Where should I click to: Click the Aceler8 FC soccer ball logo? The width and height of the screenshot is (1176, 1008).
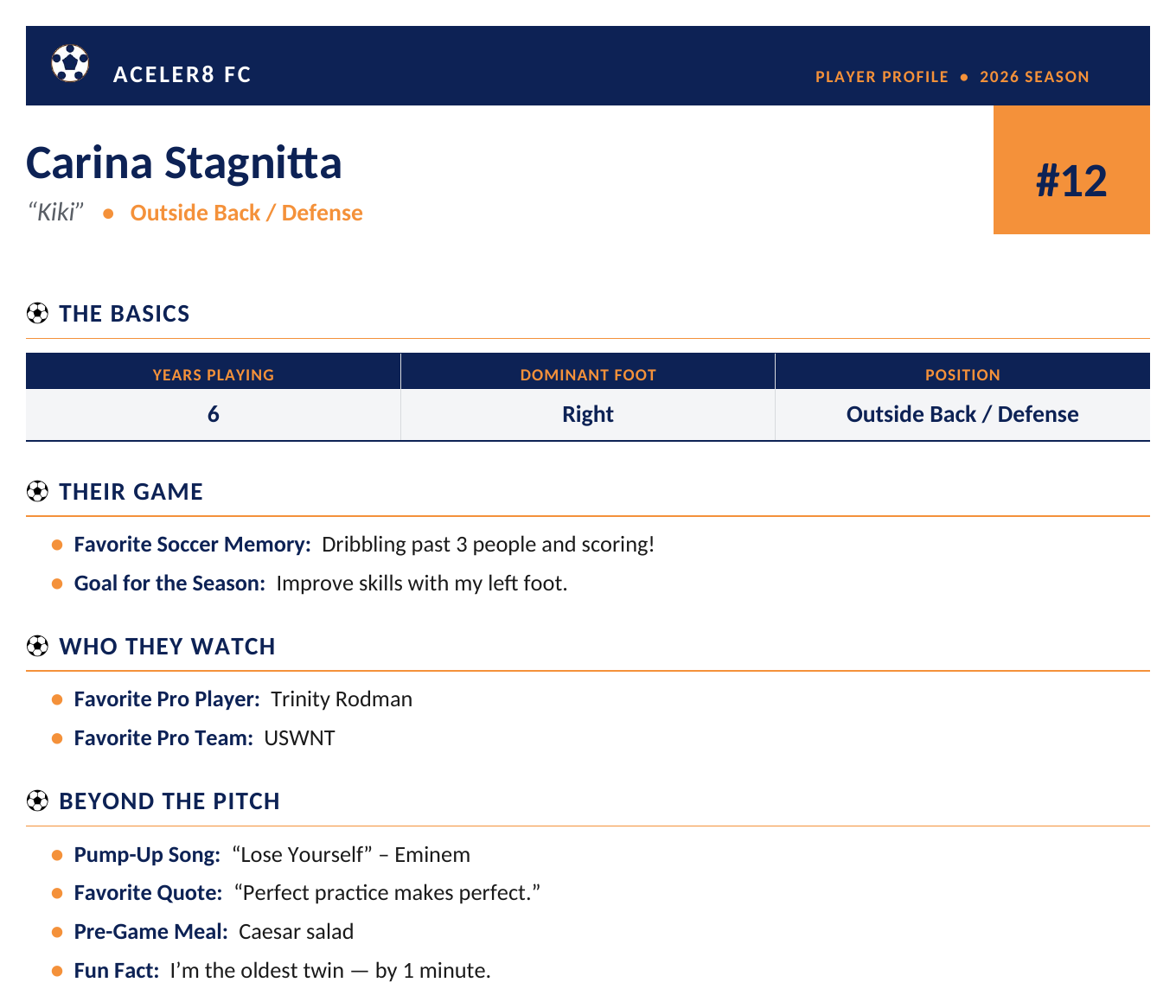click(70, 63)
